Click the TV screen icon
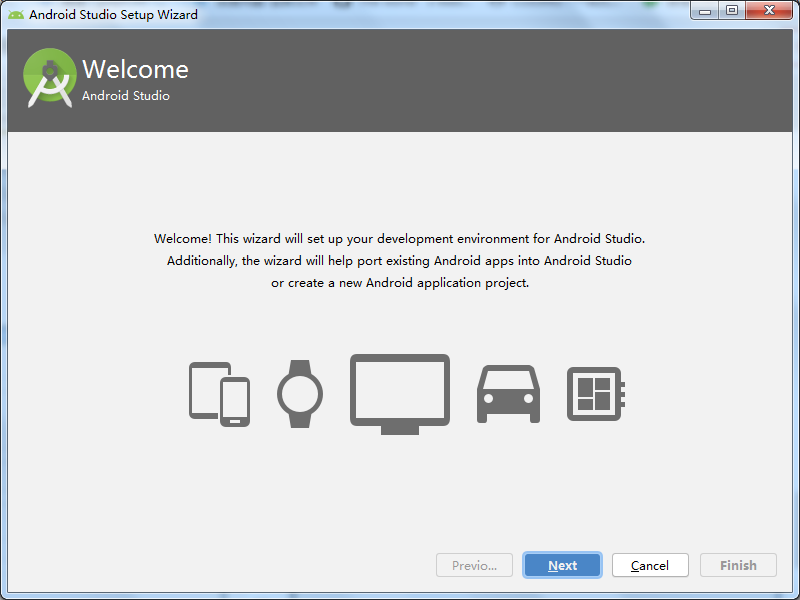 click(400, 394)
